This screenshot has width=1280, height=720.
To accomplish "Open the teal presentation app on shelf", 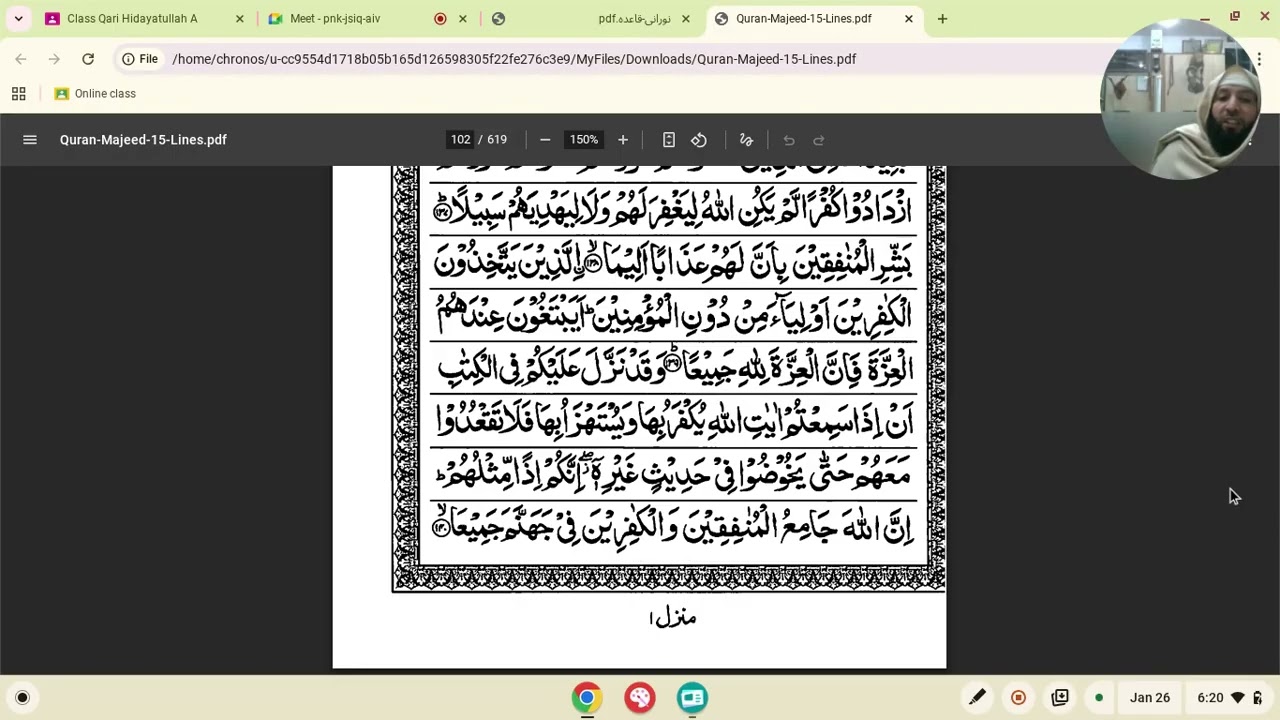I will coord(692,698).
